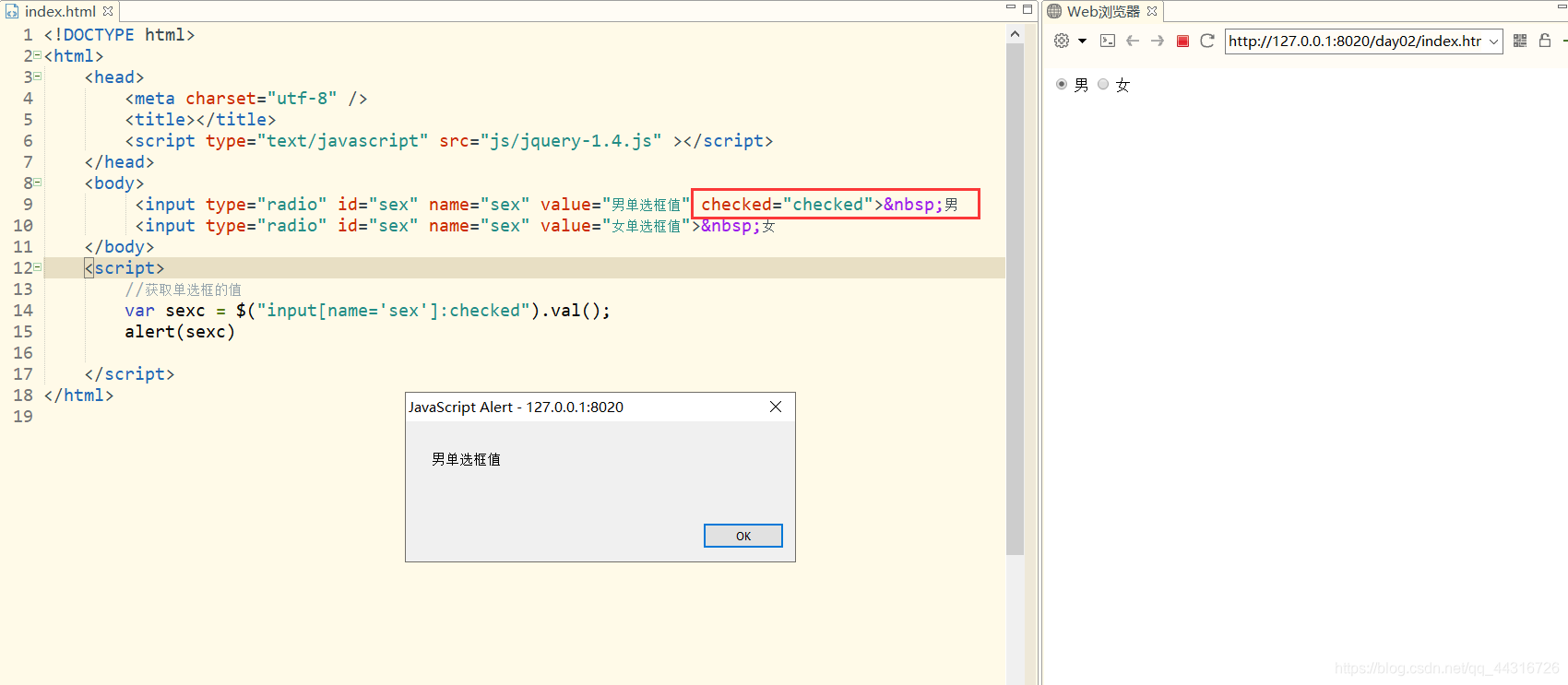Collapse the html tag fold on line 2

pyautogui.click(x=37, y=55)
